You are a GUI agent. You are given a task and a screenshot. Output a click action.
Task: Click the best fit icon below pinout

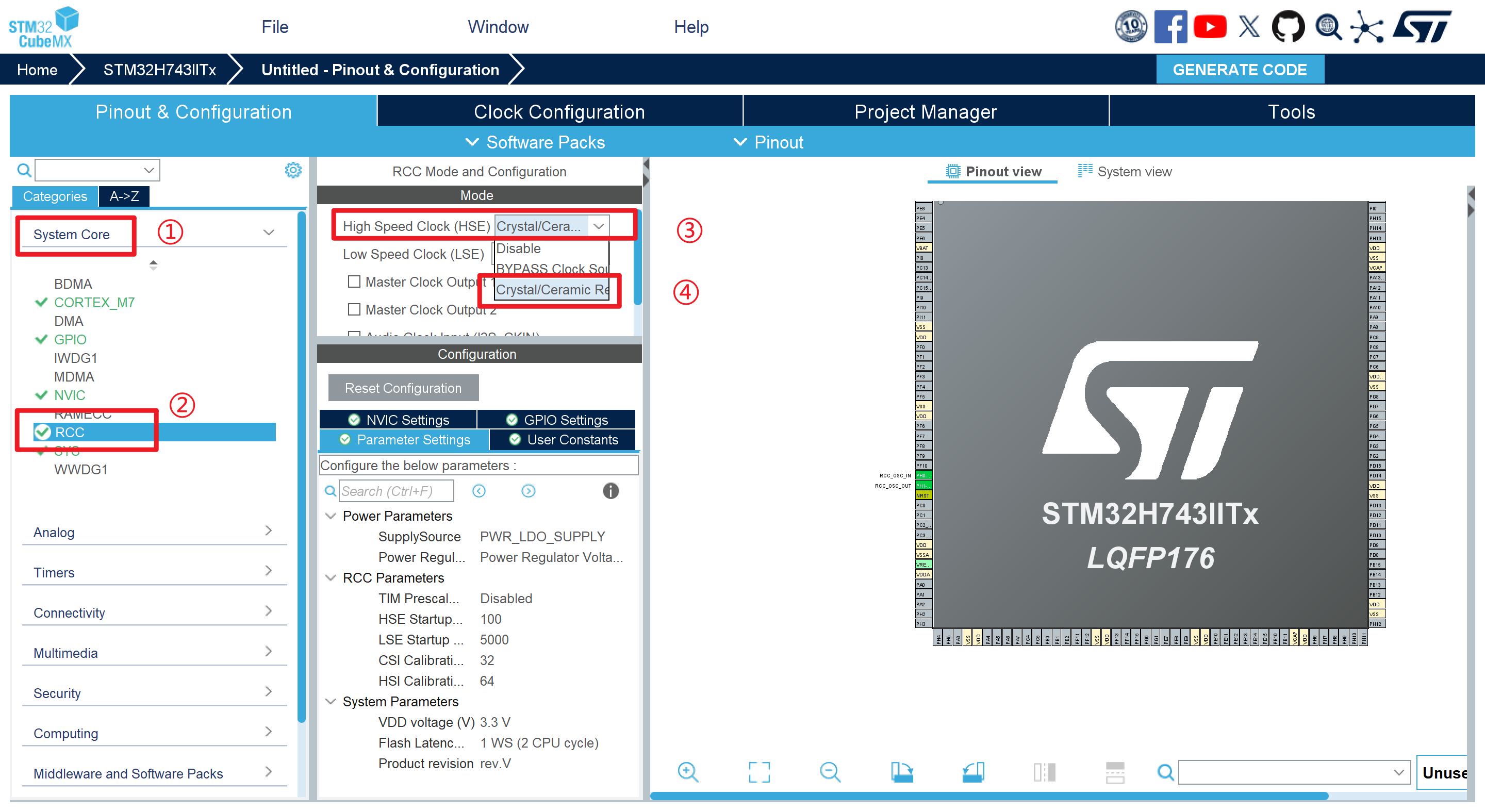tap(760, 772)
